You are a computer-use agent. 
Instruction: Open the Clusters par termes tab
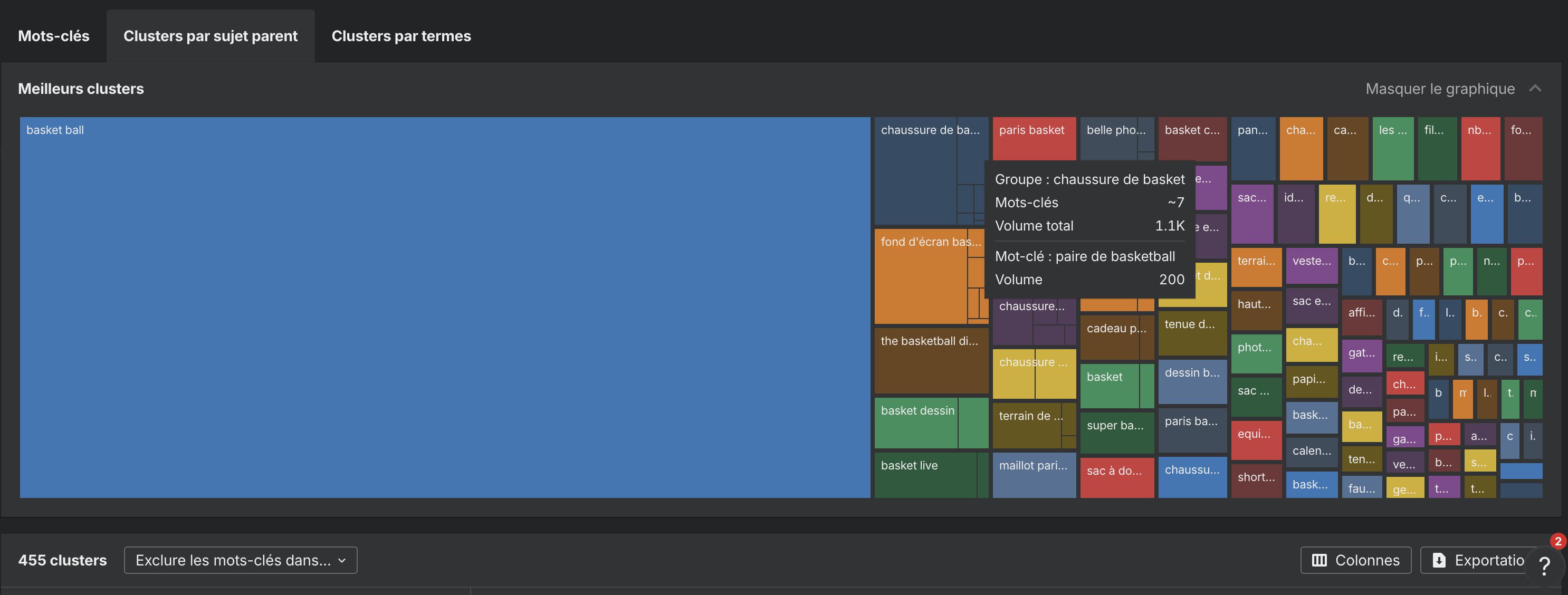(400, 35)
